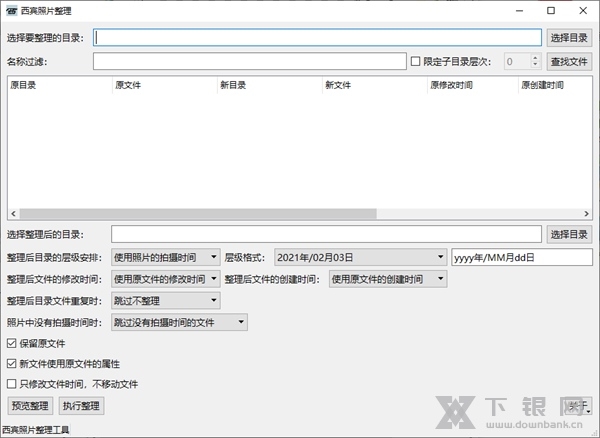Enable the 限定子目录层次 checkbox

(416, 61)
